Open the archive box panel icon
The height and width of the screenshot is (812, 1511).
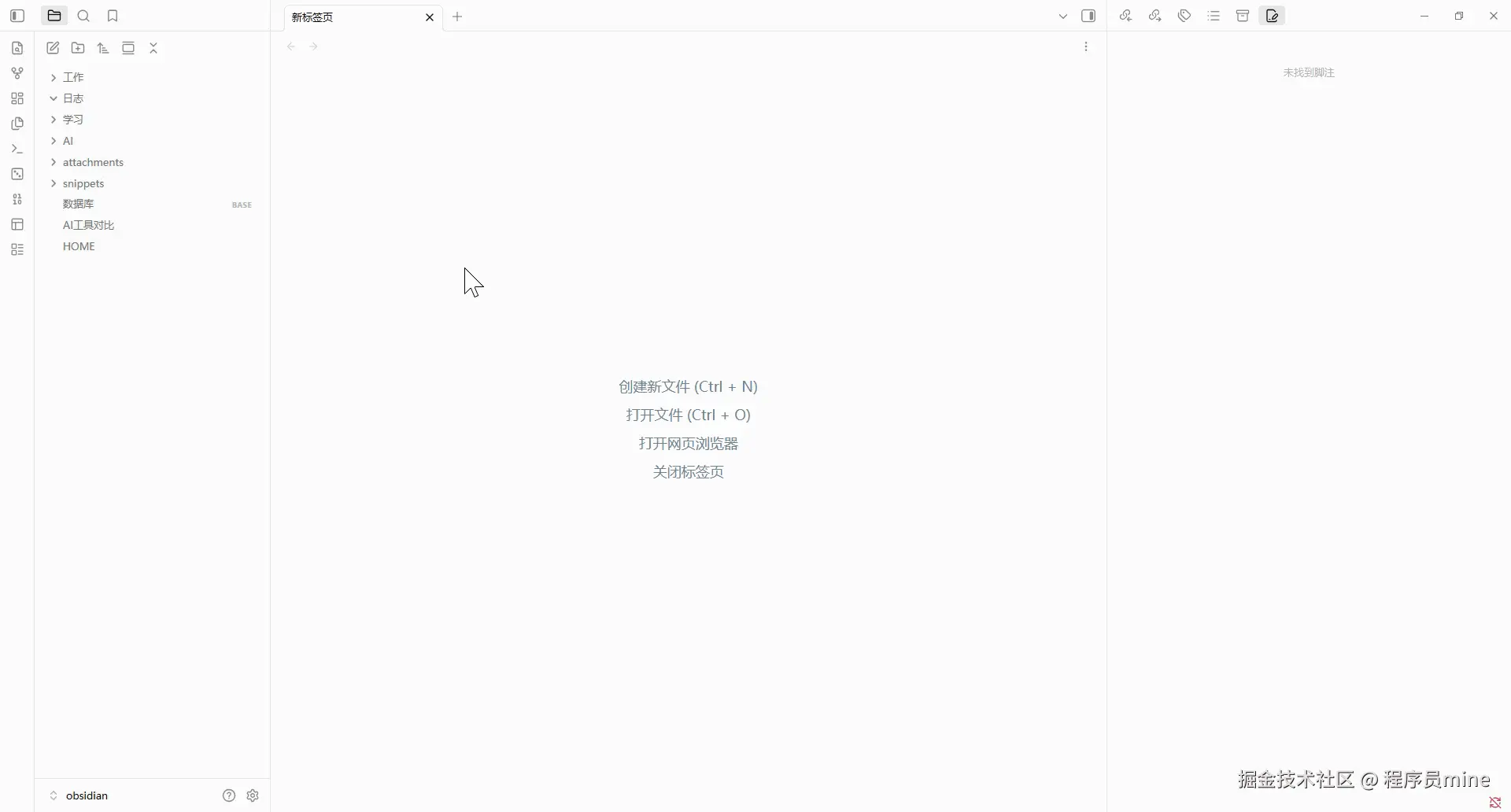tap(1243, 16)
